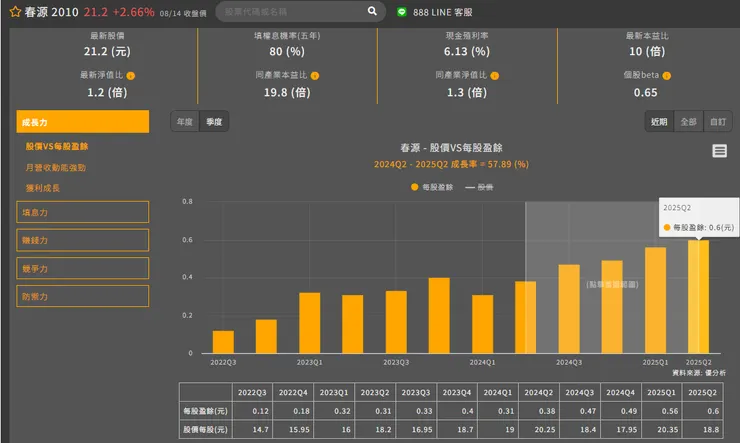Viewport: 740px width, 443px height.
Task: Expand the 賺錢力 section
Action: pyautogui.click(x=83, y=240)
